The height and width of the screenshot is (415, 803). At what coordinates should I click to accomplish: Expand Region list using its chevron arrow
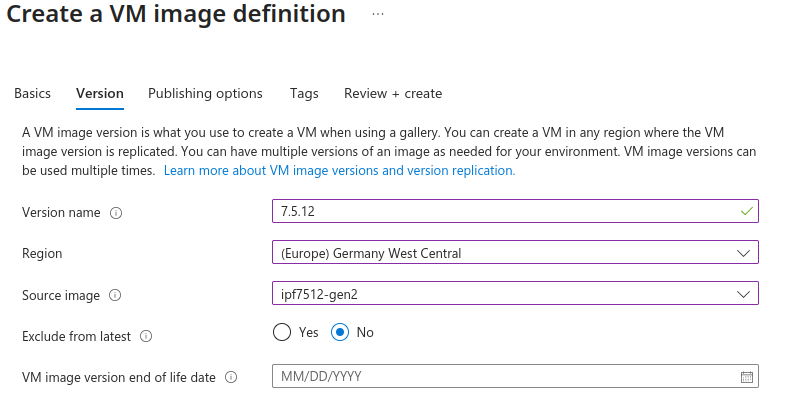(743, 253)
